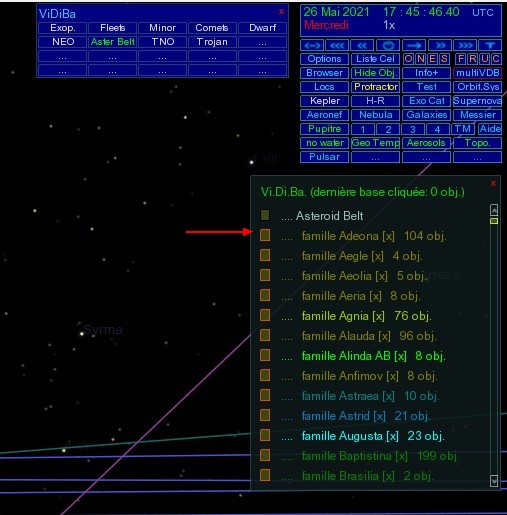Open the Options button
The width and height of the screenshot is (507, 515).
pos(324,59)
